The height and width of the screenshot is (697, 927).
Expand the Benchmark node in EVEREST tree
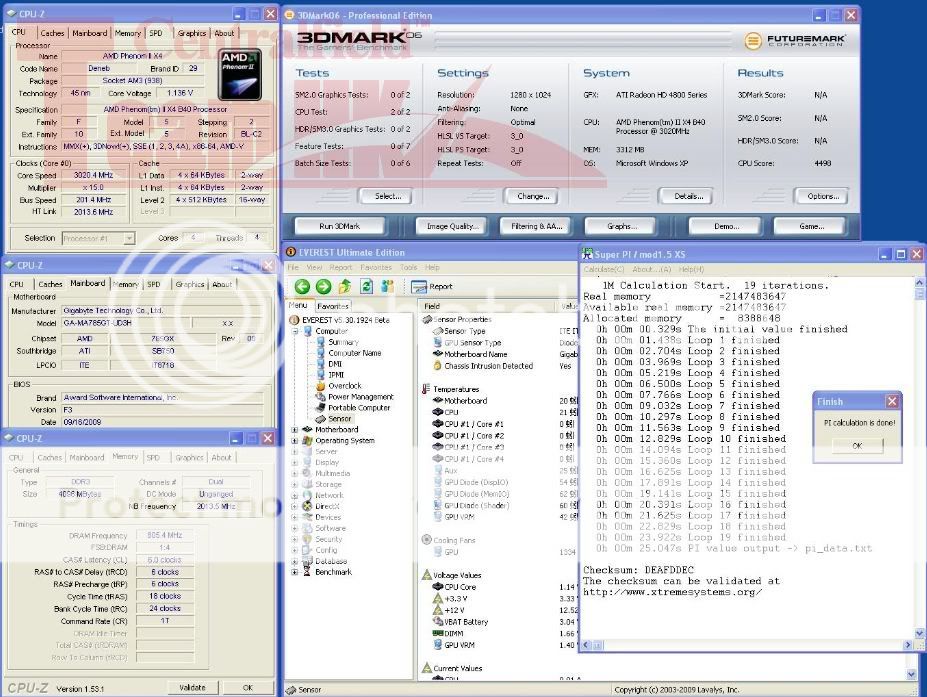tap(295, 572)
